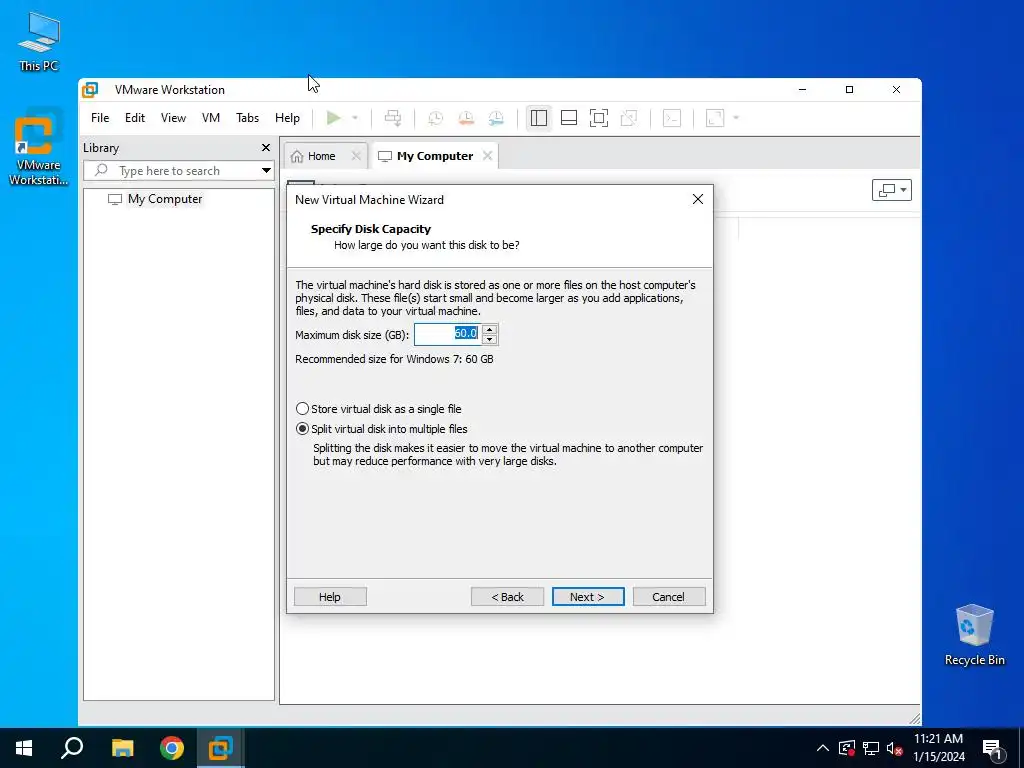The width and height of the screenshot is (1024, 768).
Task: Open the View menu
Action: tap(173, 118)
